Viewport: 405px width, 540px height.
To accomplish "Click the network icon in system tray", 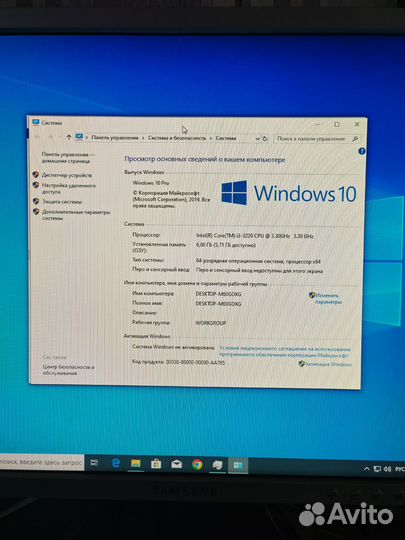I will (x=377, y=469).
